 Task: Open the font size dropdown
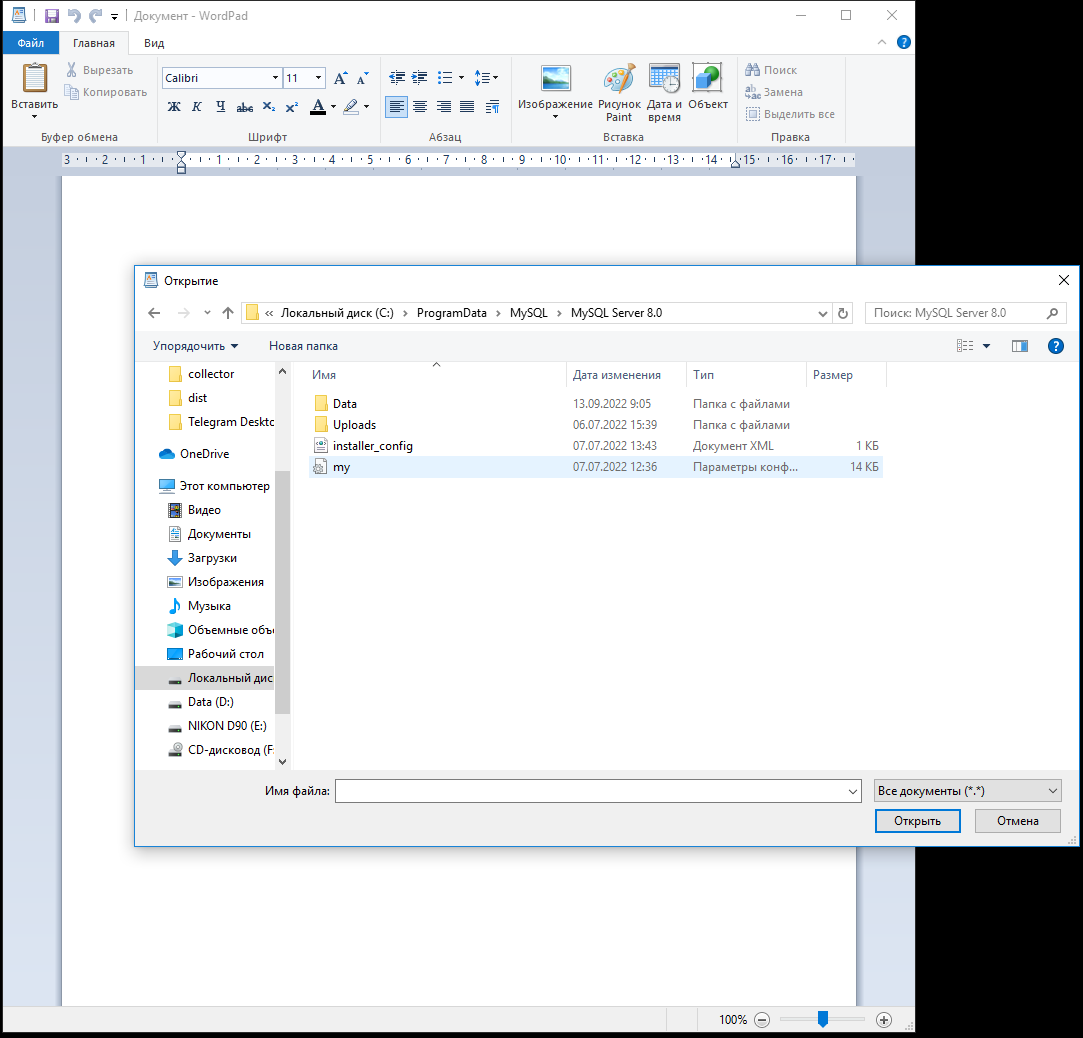point(319,78)
